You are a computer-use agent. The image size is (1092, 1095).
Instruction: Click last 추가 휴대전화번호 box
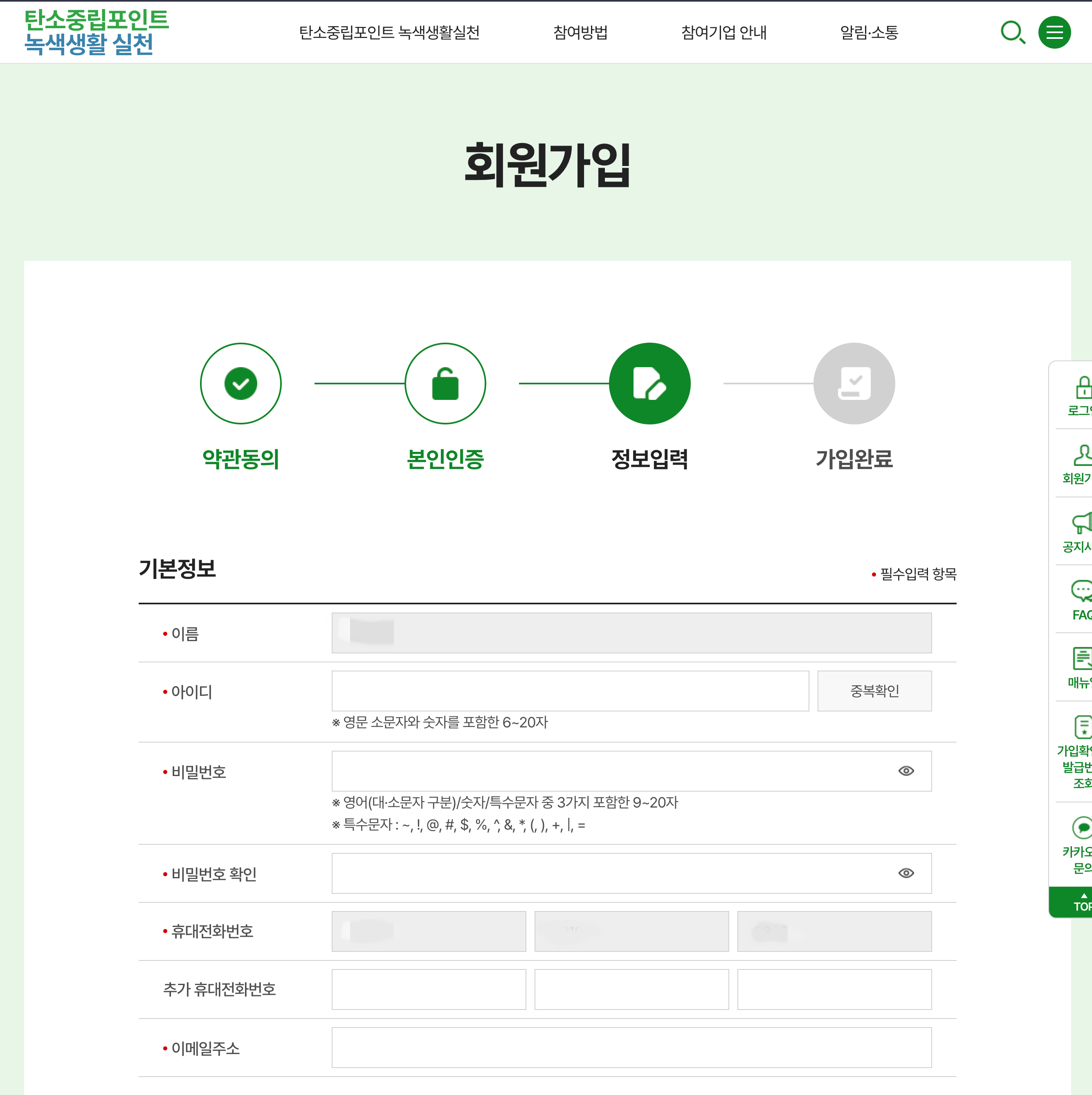click(834, 989)
